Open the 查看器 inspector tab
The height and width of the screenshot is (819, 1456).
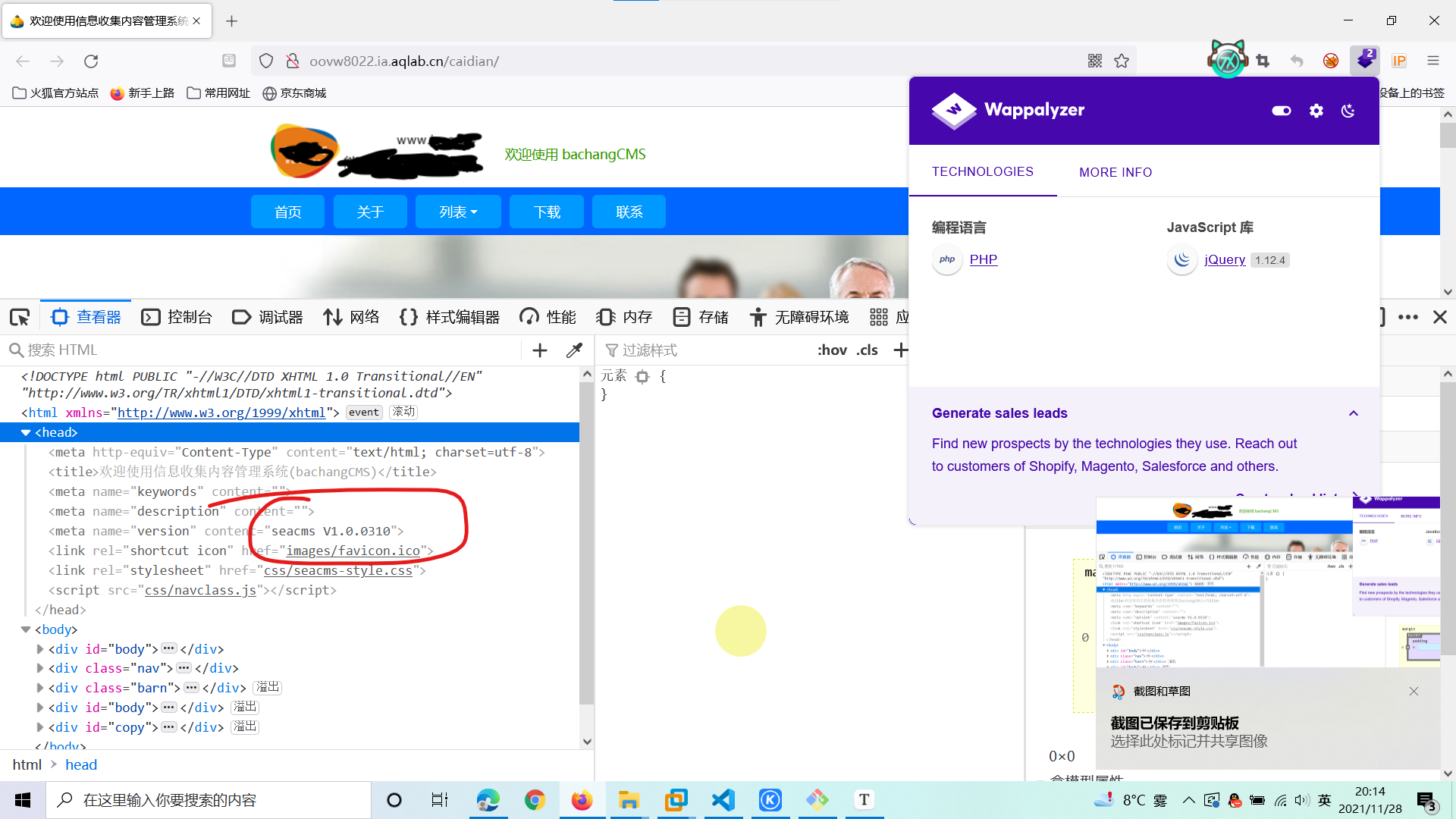pyautogui.click(x=86, y=317)
